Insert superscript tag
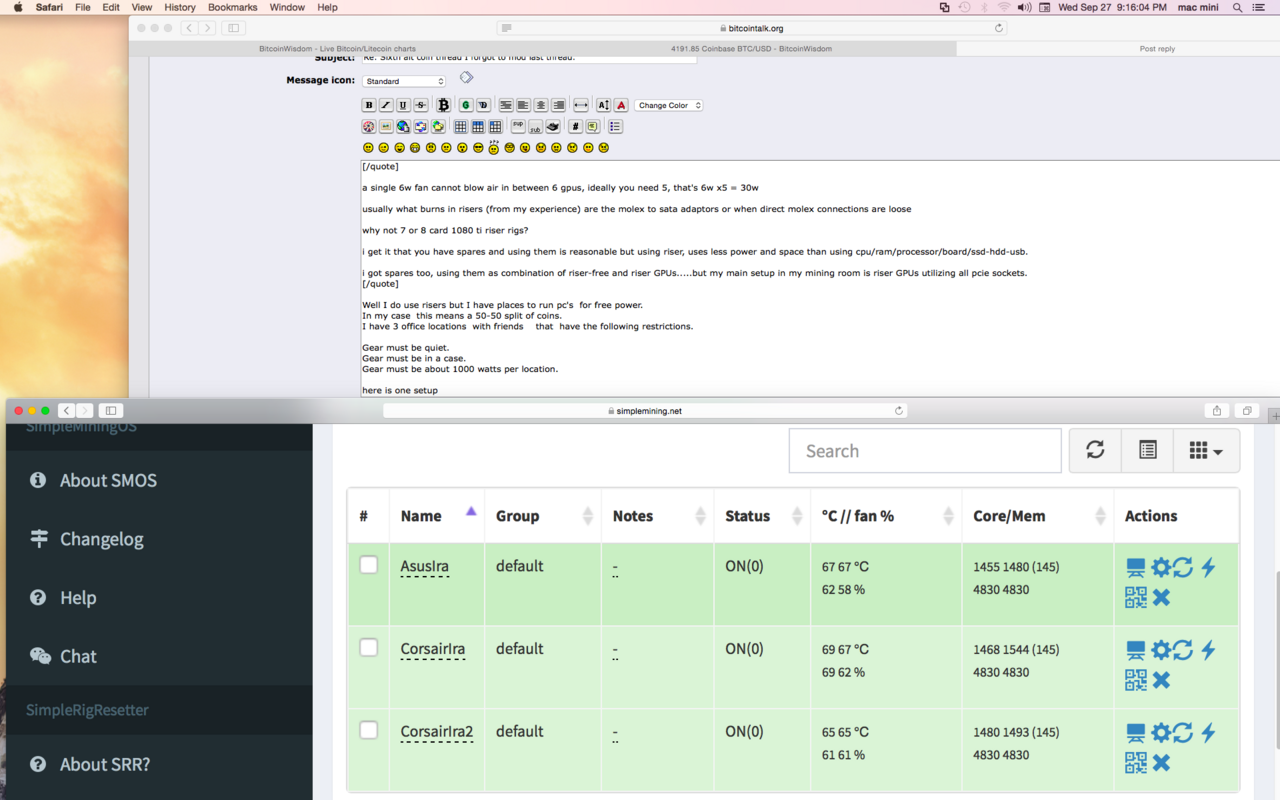Image resolution: width=1280 pixels, height=800 pixels. 518,126
